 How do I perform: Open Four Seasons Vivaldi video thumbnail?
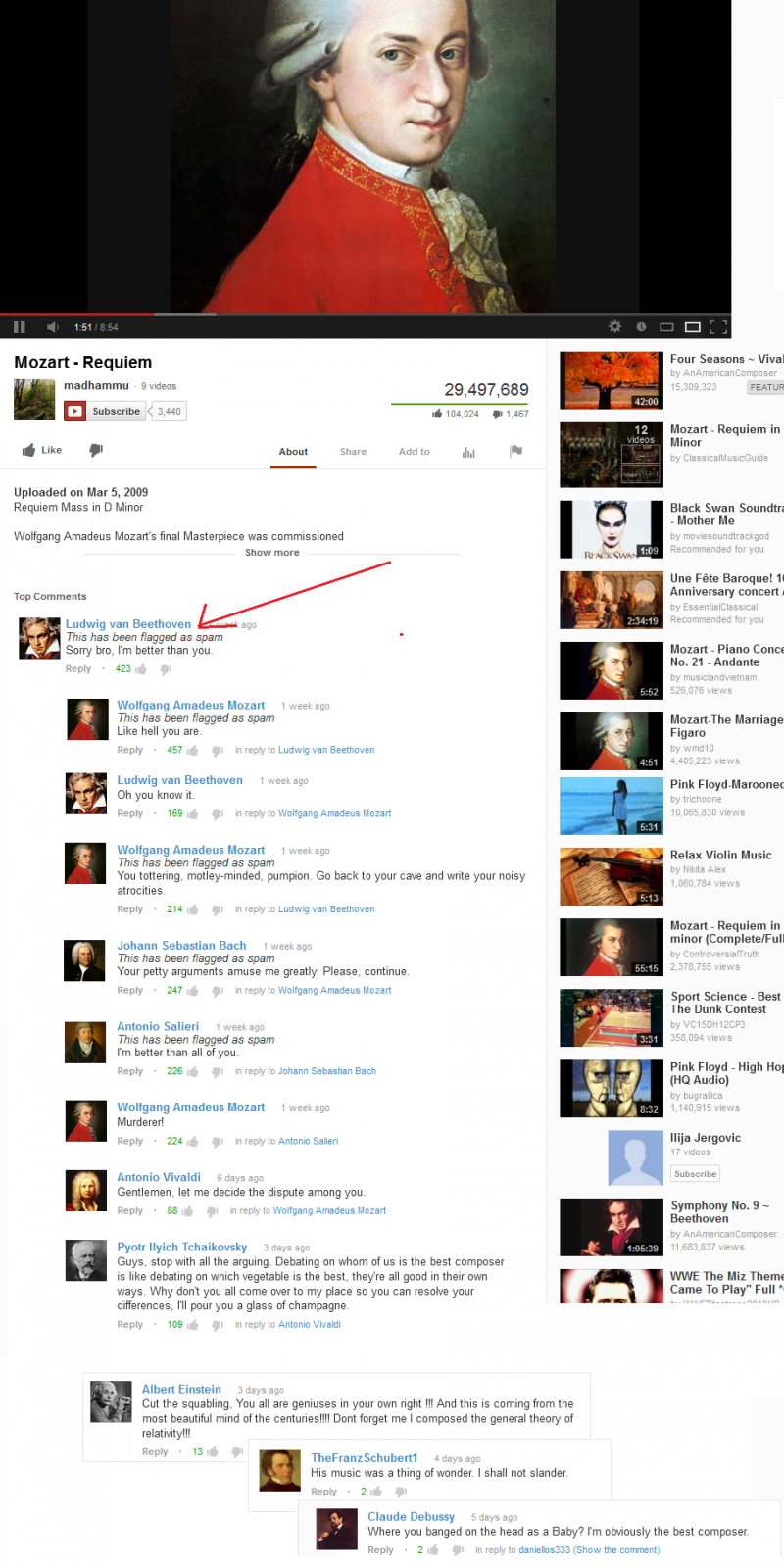[611, 380]
